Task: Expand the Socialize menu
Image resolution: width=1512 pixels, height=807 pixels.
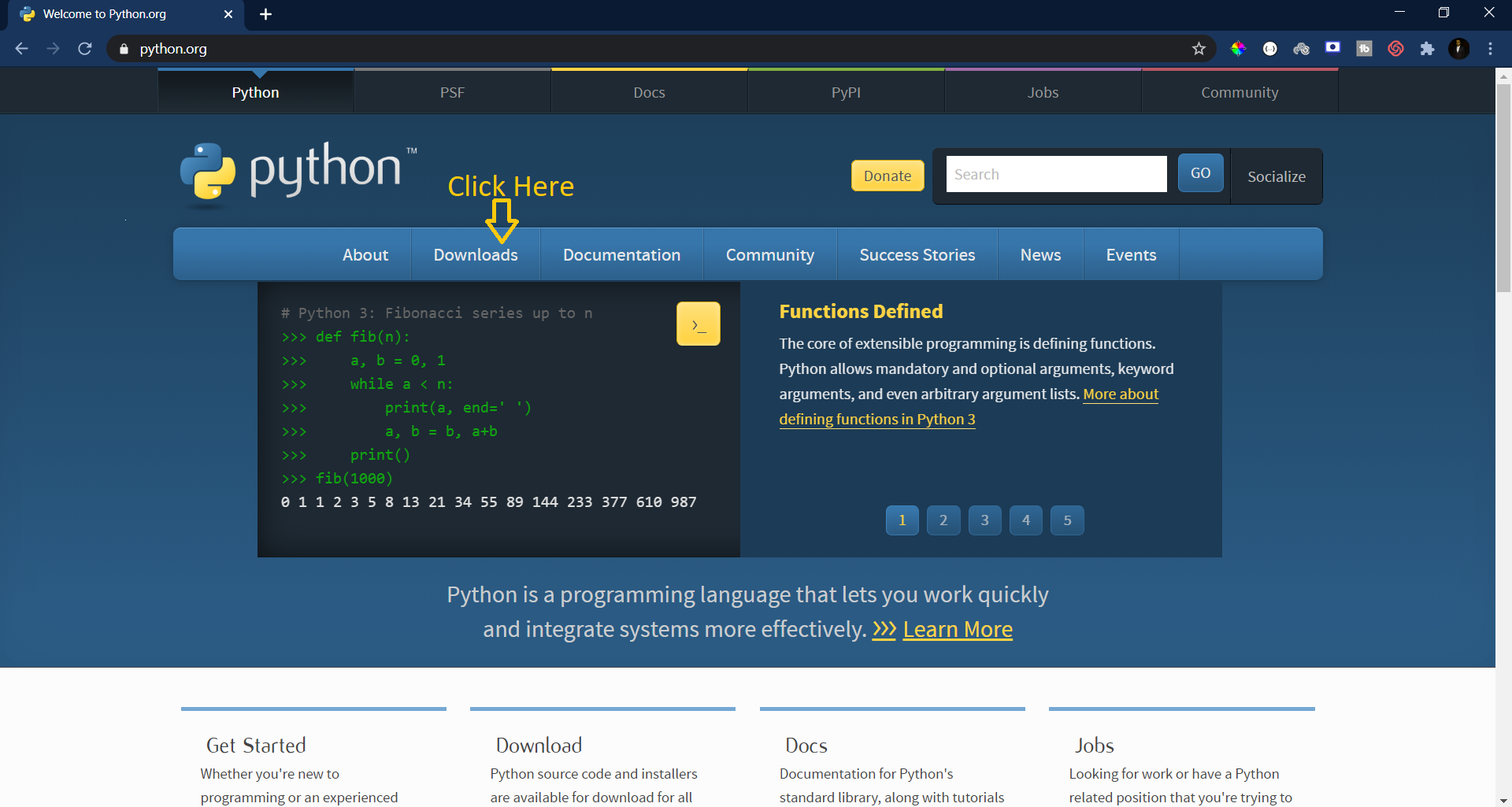Action: point(1277,176)
